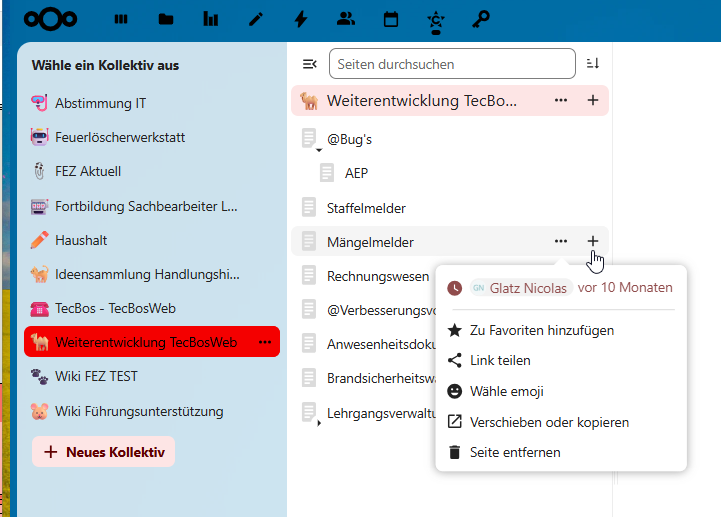Click the 'vor 10 Monaten' timestamp
This screenshot has width=721, height=517.
[625, 287]
